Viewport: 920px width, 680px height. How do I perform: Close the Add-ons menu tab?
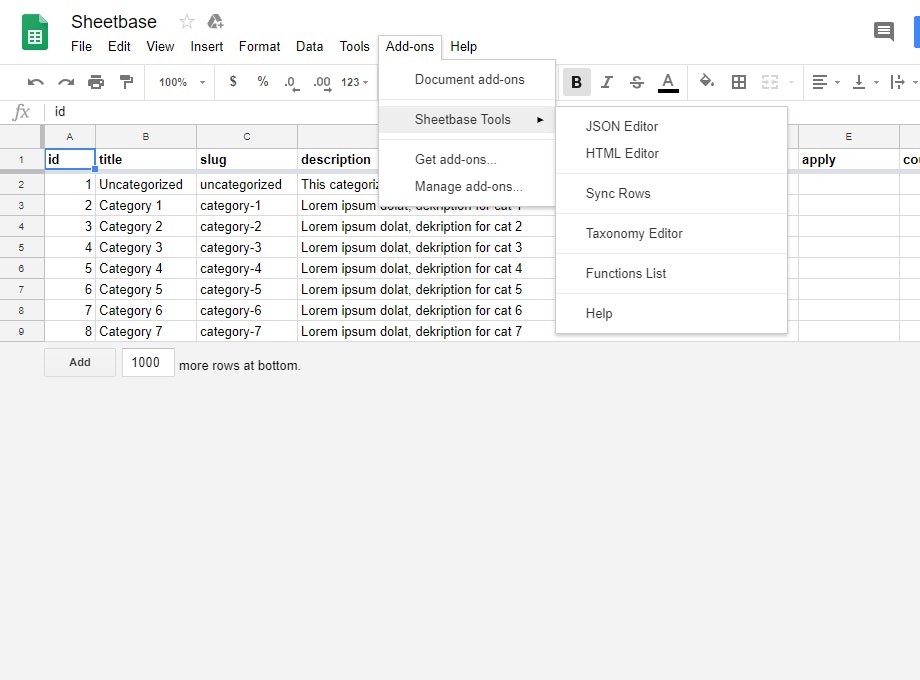click(410, 46)
